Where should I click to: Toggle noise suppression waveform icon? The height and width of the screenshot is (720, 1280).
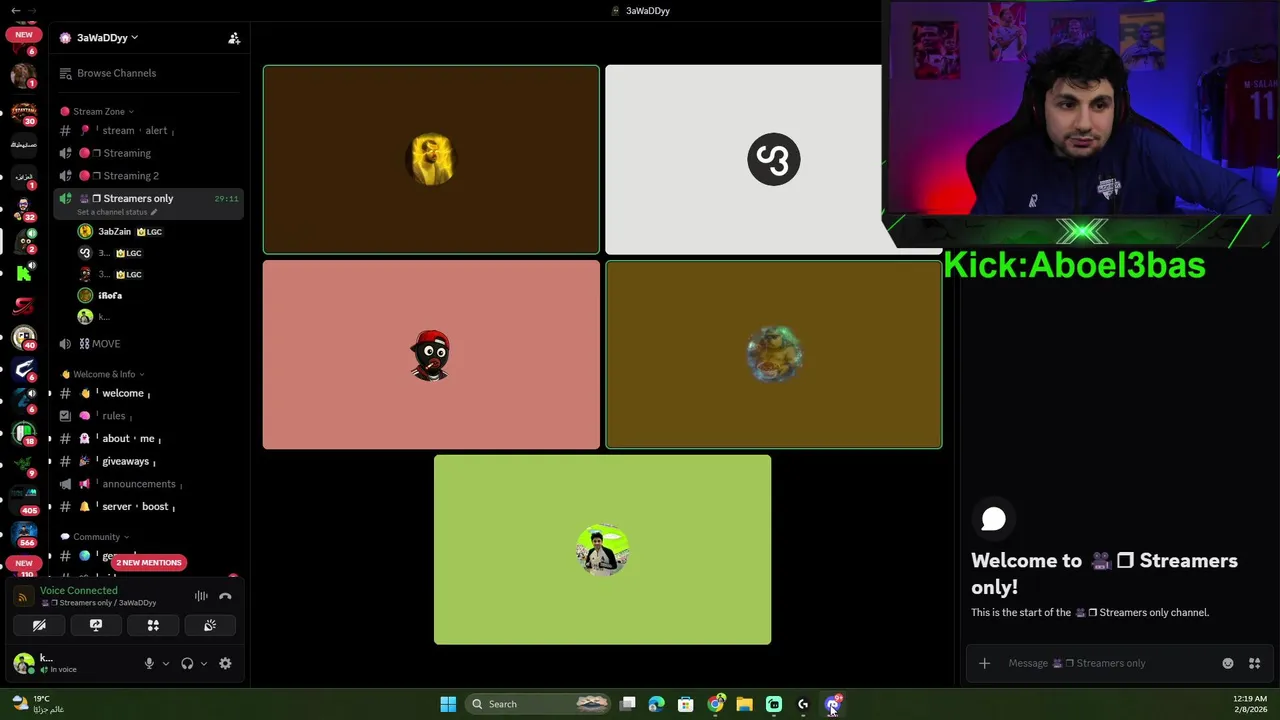201,596
